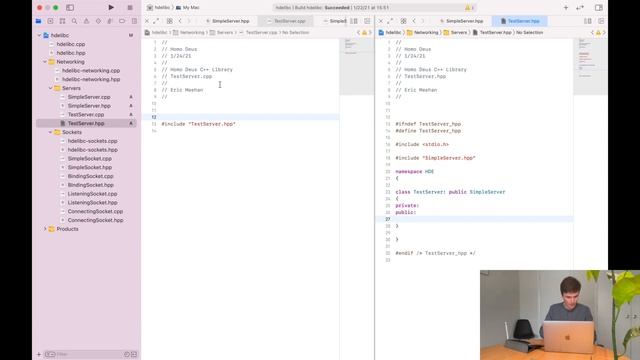Screen dimensions: 640x360
Task: Open the Test navigator diamond icon
Action: (x=98, y=21)
